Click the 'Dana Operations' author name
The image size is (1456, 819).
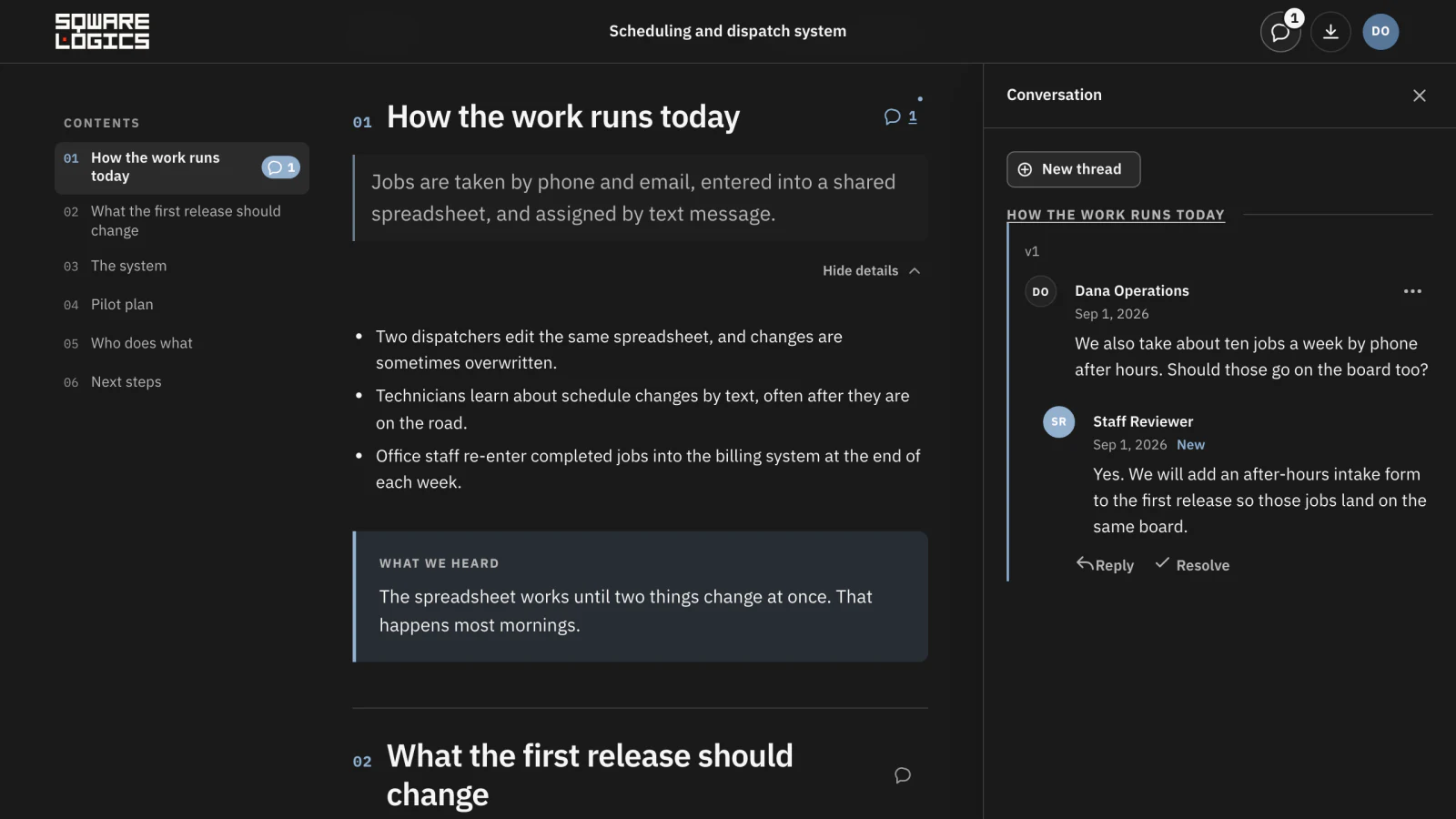click(1132, 291)
